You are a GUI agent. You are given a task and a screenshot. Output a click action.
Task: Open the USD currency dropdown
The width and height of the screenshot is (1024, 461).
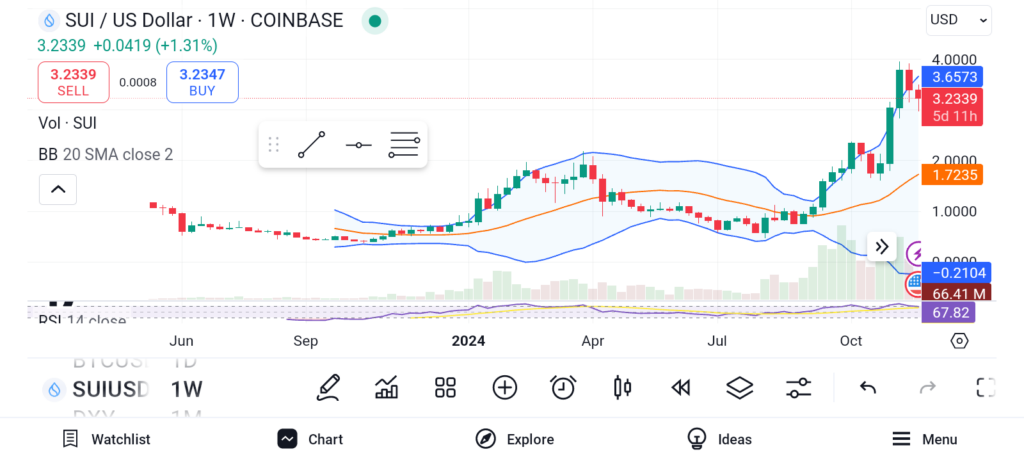point(959,20)
